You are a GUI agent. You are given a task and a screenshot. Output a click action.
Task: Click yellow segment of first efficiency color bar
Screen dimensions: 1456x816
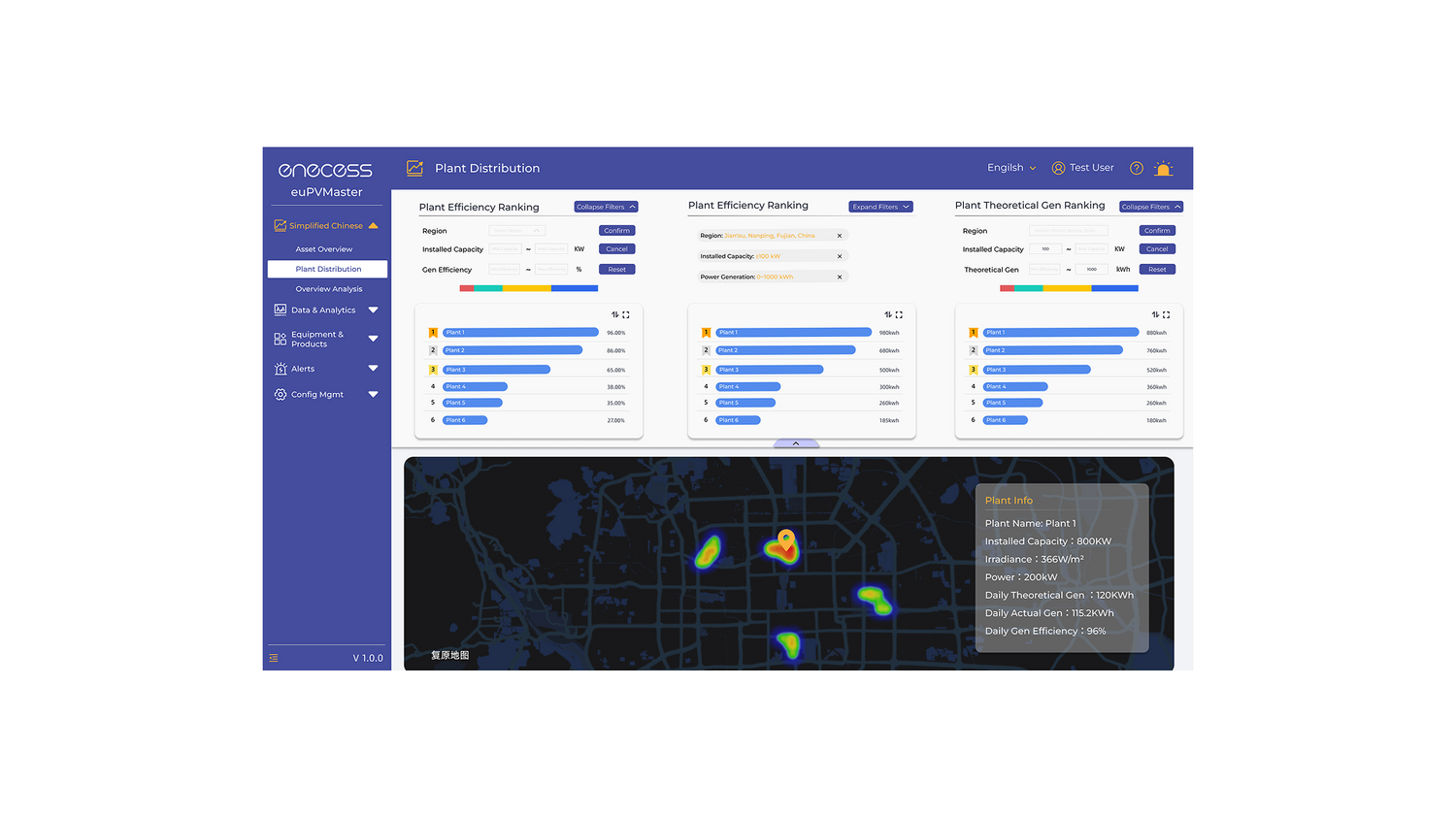[x=526, y=288]
